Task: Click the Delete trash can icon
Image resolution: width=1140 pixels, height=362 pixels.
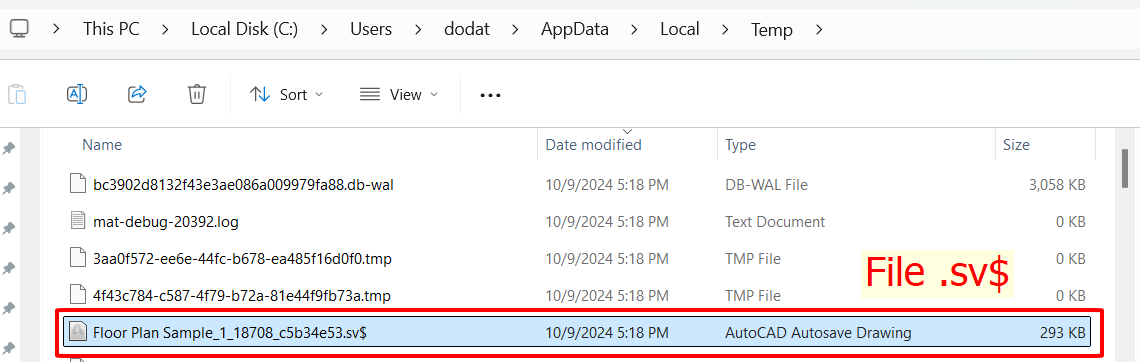Action: (197, 94)
